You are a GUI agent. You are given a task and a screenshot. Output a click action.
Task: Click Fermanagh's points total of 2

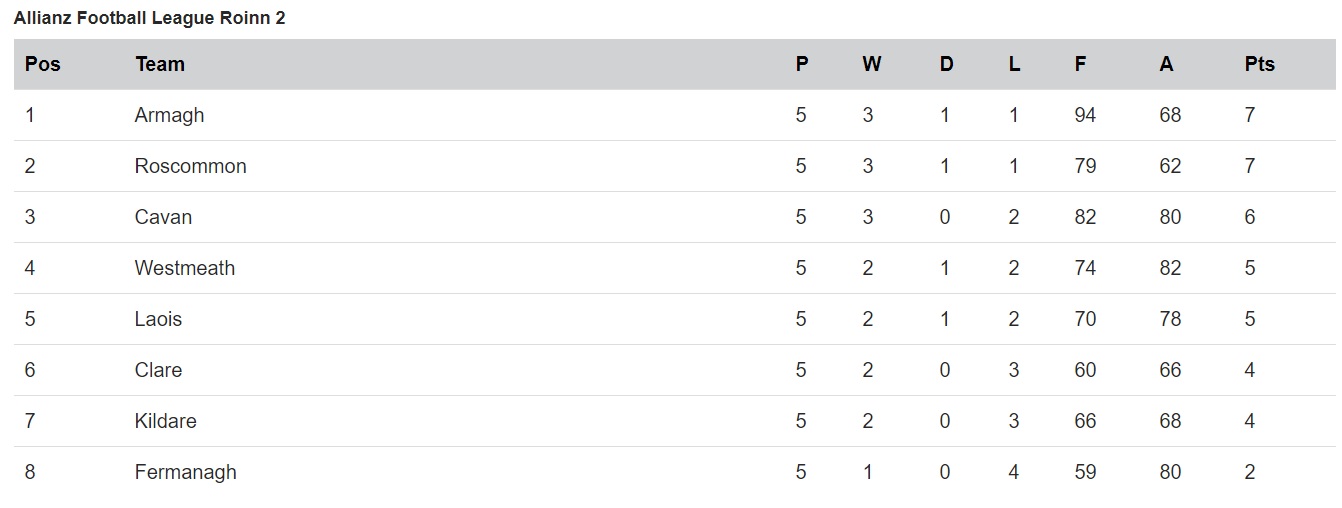1250,472
